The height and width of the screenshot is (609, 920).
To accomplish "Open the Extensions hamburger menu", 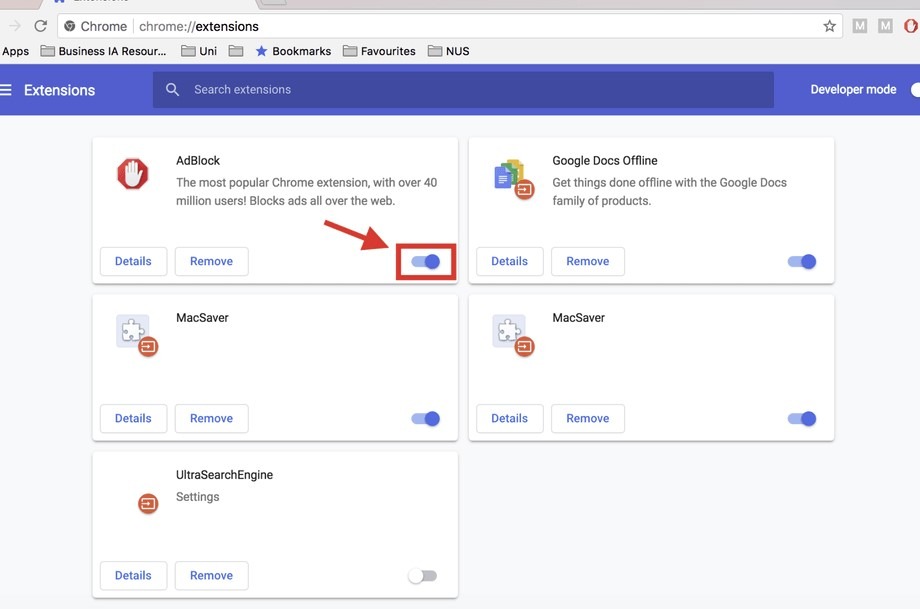I will [x=6, y=90].
